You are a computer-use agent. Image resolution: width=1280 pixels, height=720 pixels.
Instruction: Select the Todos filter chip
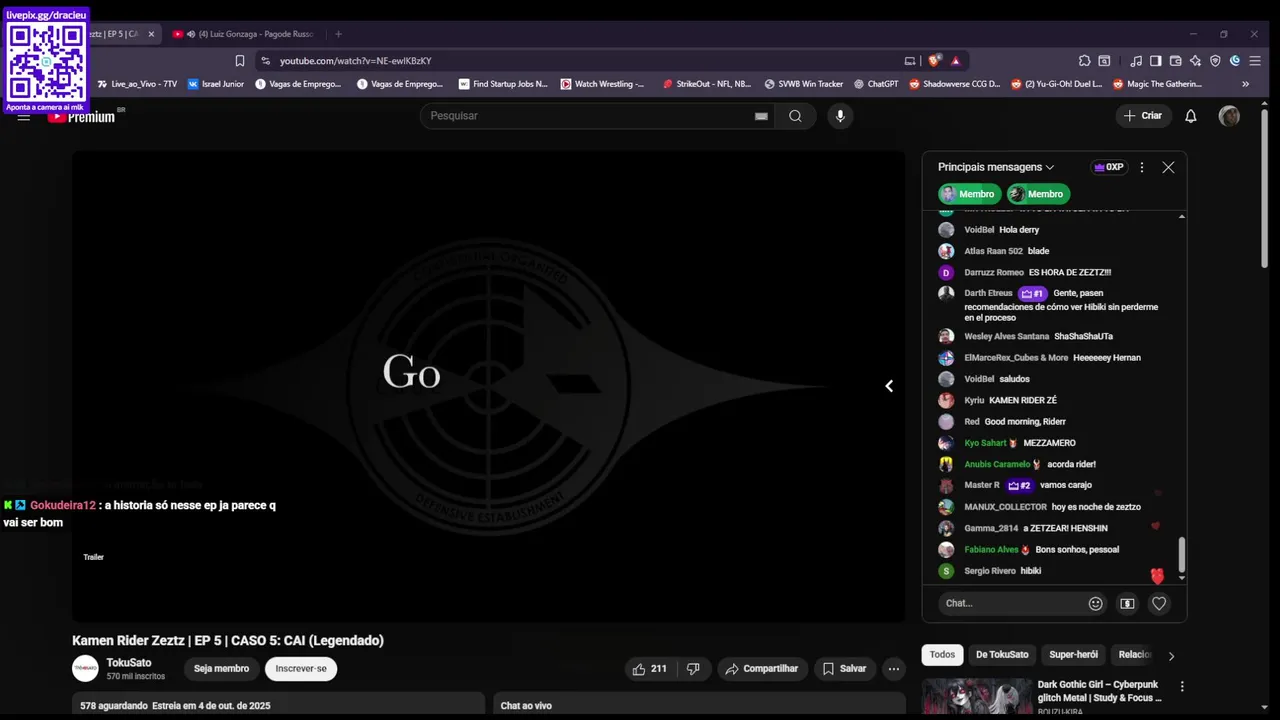tap(942, 655)
